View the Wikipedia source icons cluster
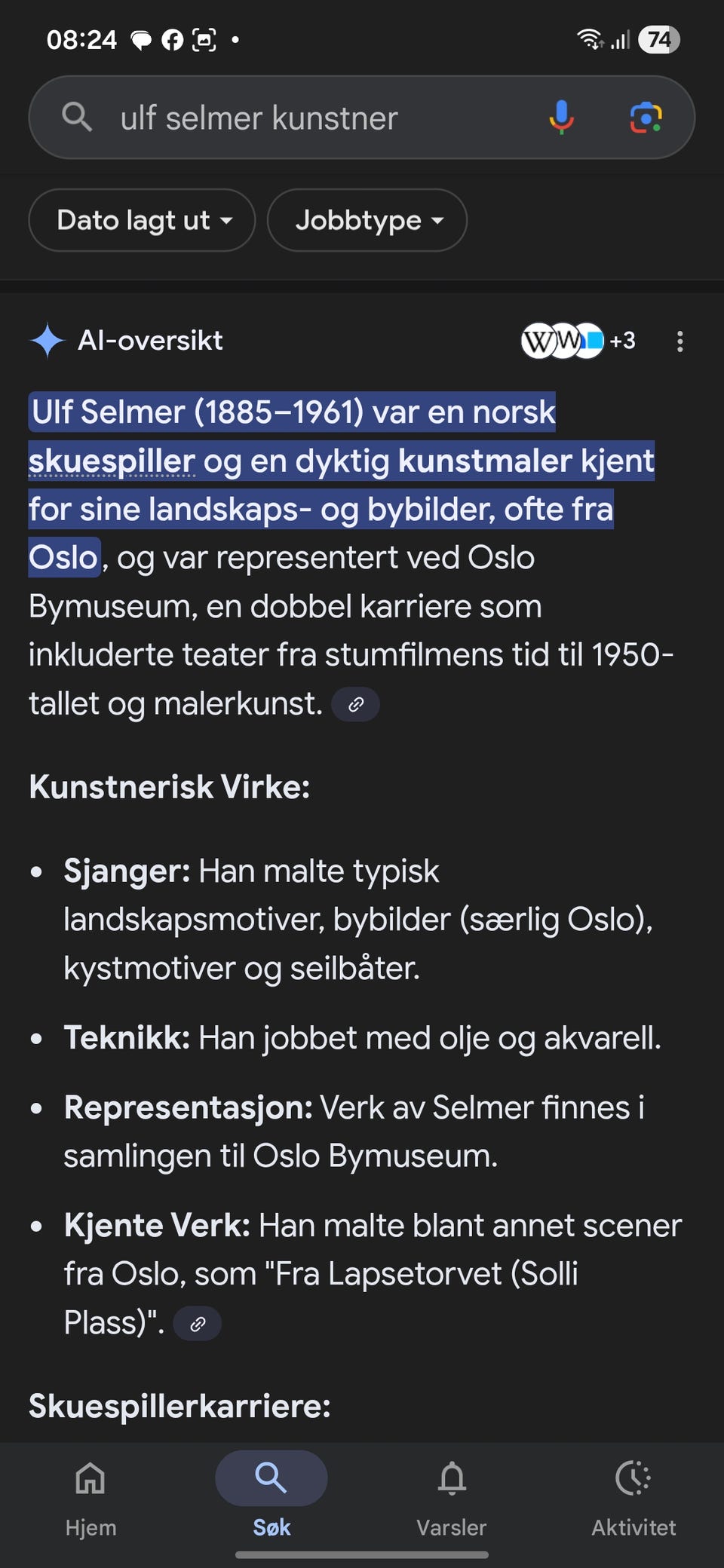Screen dimensions: 724x1568 [563, 341]
